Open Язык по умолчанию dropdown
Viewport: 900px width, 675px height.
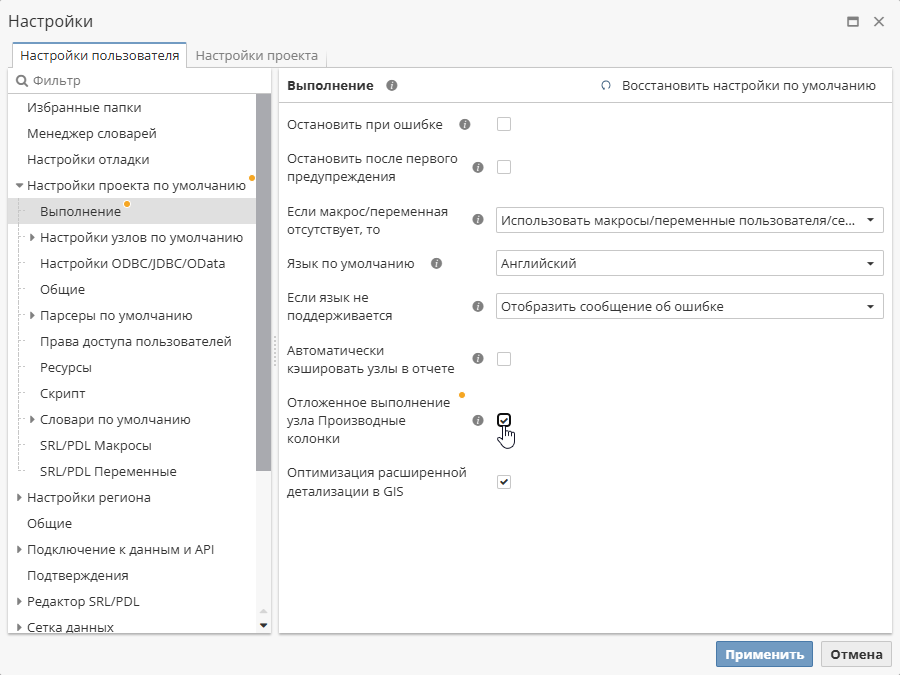tap(689, 264)
